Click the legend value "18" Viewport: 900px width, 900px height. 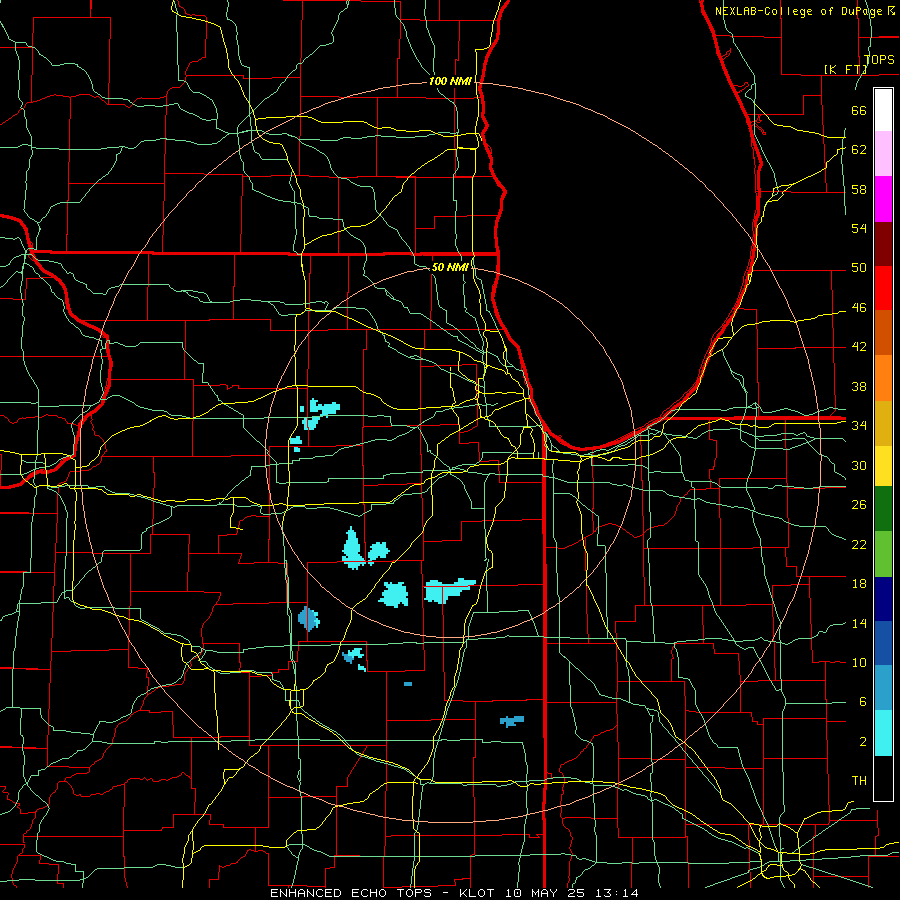pos(859,584)
